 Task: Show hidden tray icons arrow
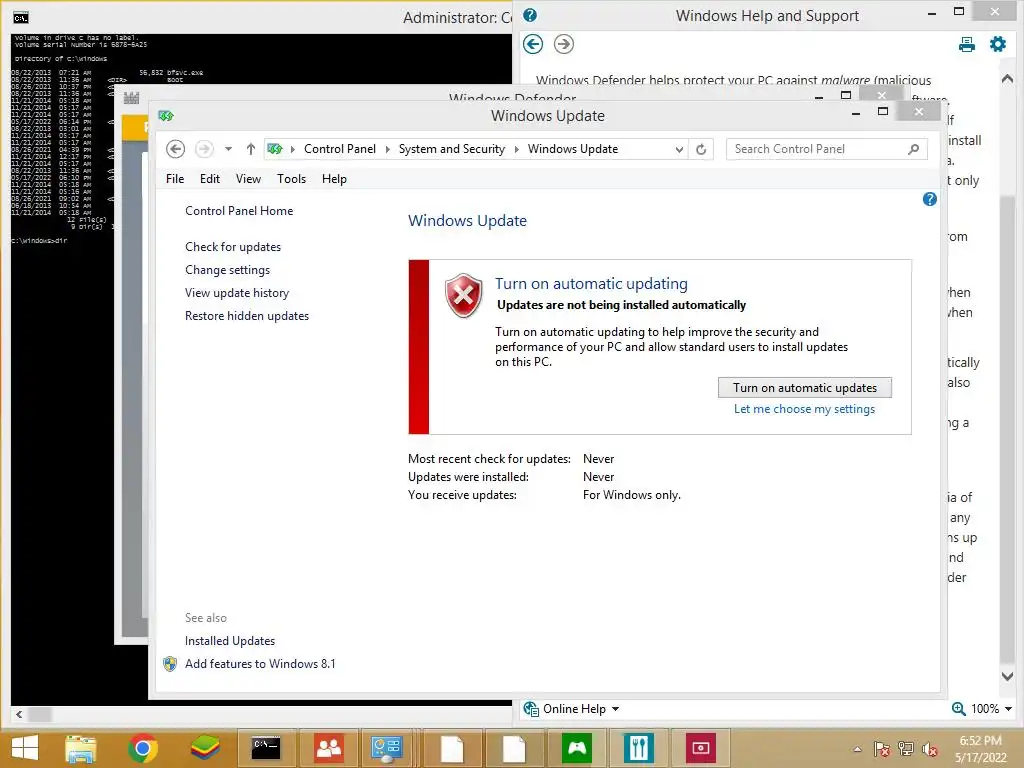[x=857, y=749]
